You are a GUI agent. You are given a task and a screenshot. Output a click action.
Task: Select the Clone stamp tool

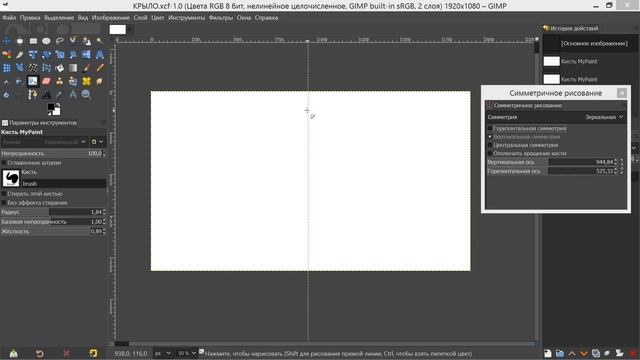pos(60,81)
